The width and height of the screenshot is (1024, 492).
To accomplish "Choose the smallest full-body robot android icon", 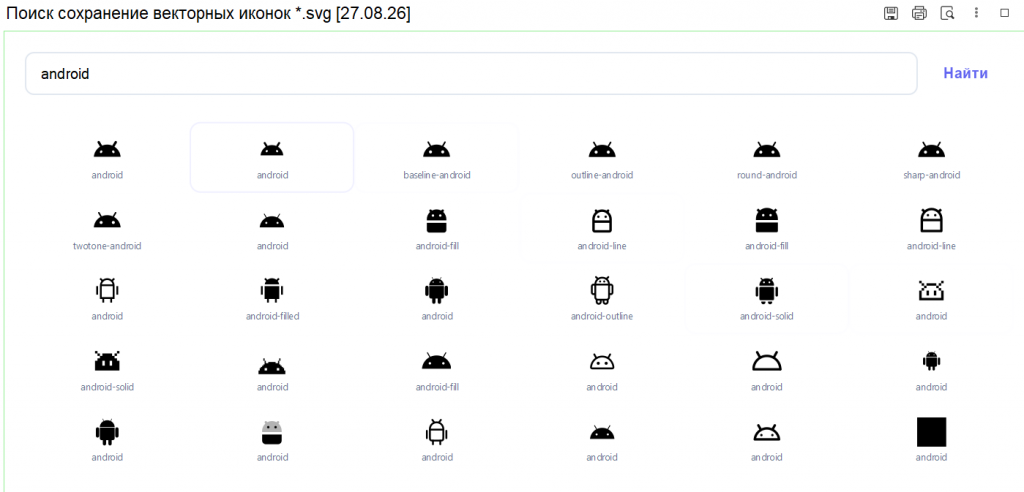I will coord(931,361).
